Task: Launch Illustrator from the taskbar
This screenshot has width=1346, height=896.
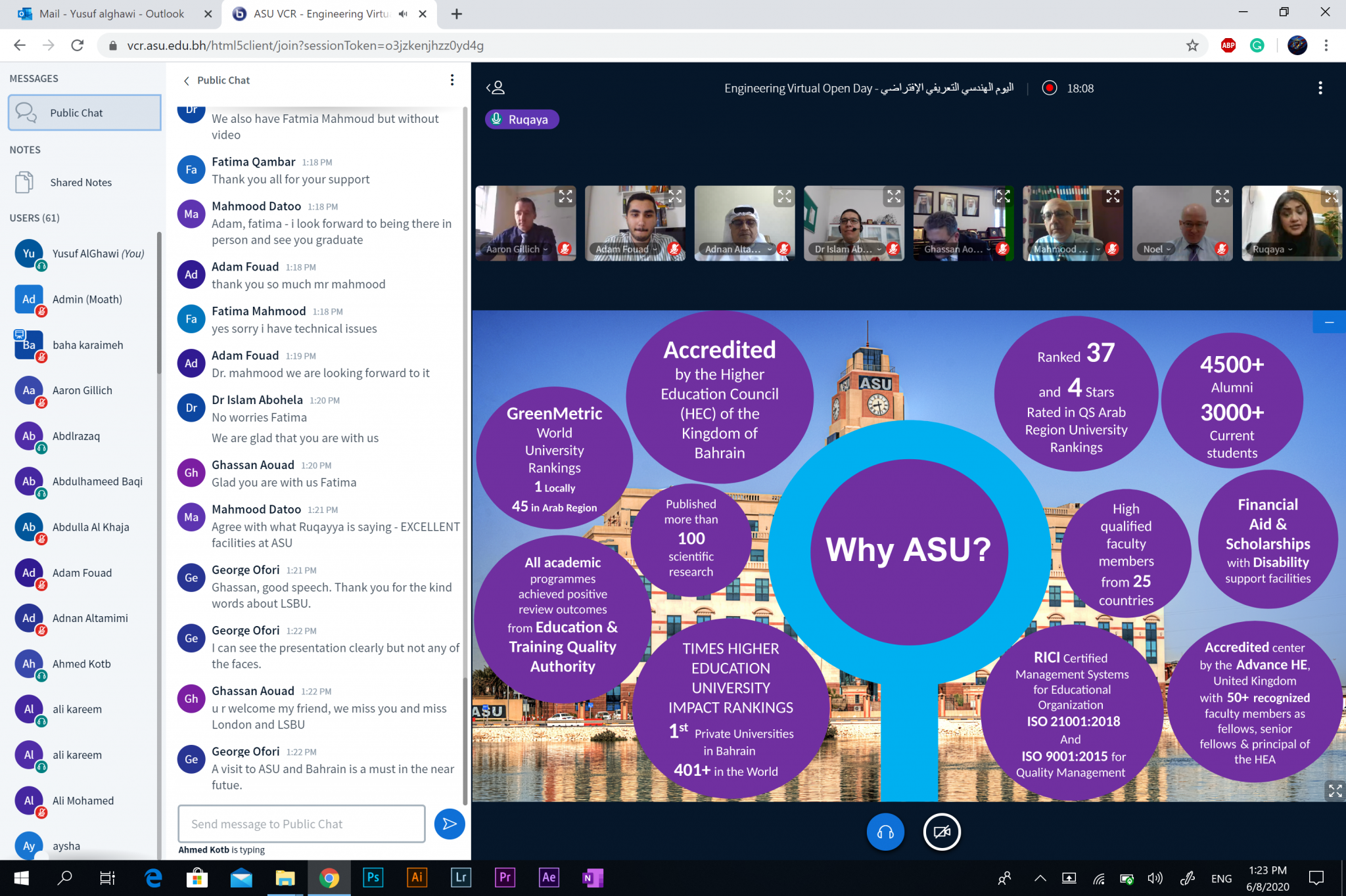Action: coord(417,878)
